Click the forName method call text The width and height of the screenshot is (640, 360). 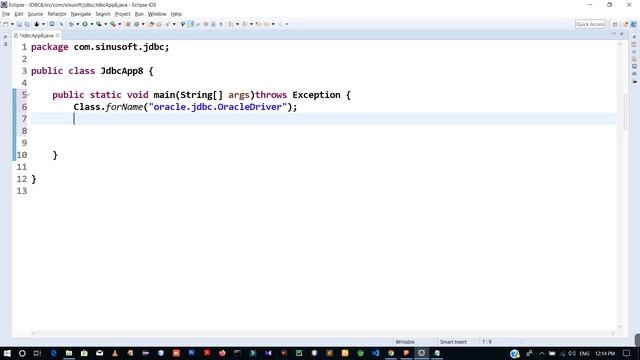pos(124,107)
